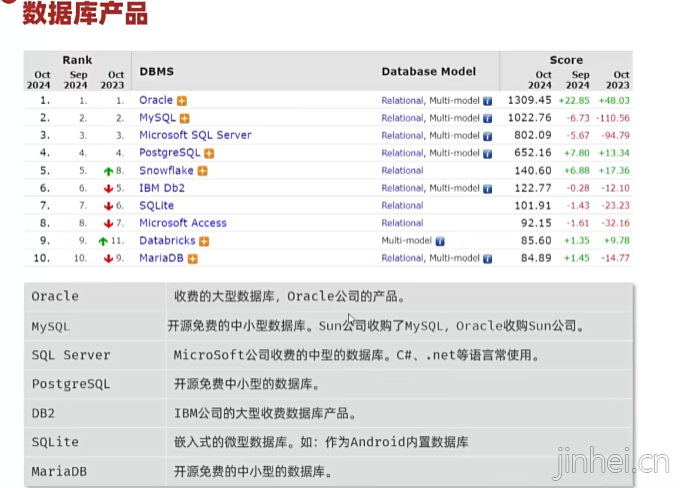This screenshot has height=488, width=680.
Task: Select the score 802.09 for SQL Server
Action: [x=533, y=135]
